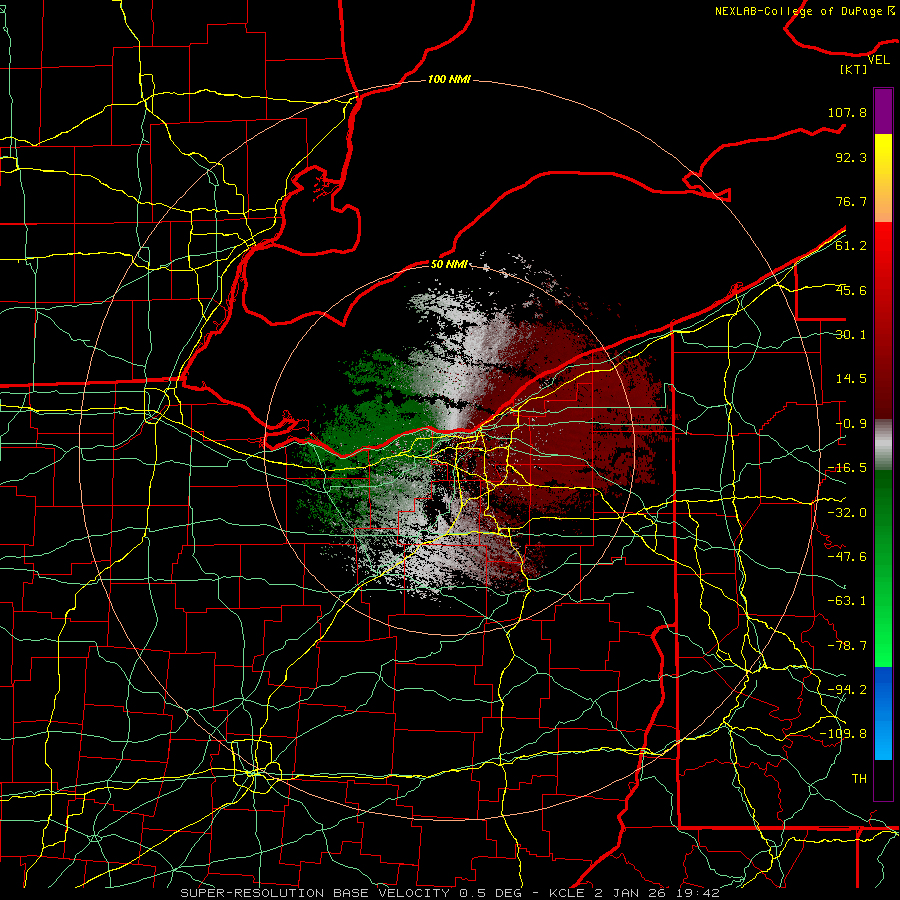
Task: Click the -94.2 legend value
Action: pyautogui.click(x=847, y=689)
